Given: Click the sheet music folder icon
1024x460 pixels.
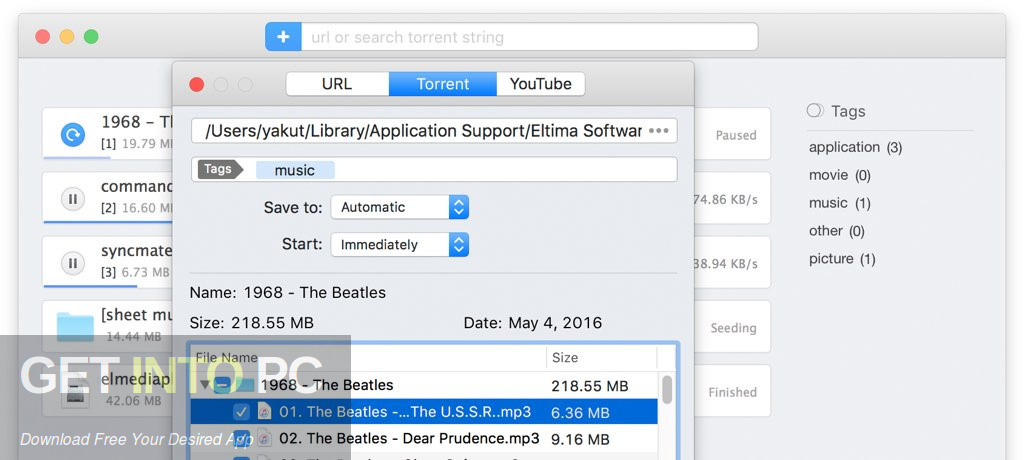Looking at the screenshot, I should 75,327.
